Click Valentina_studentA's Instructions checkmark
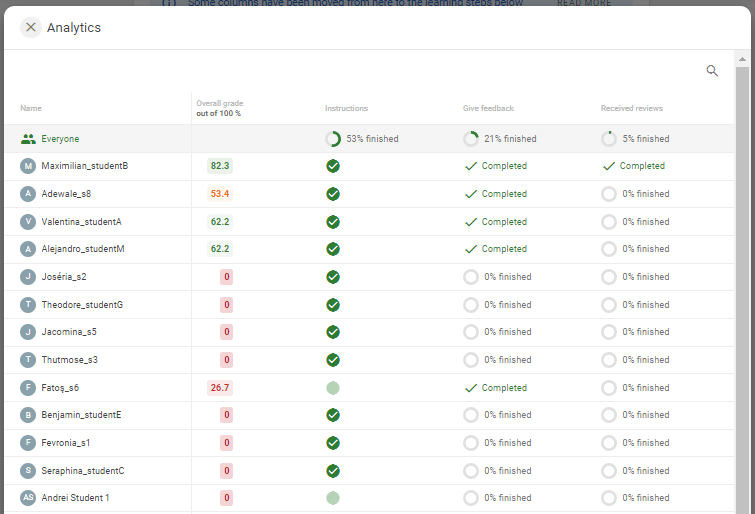755x514 pixels. 333,222
